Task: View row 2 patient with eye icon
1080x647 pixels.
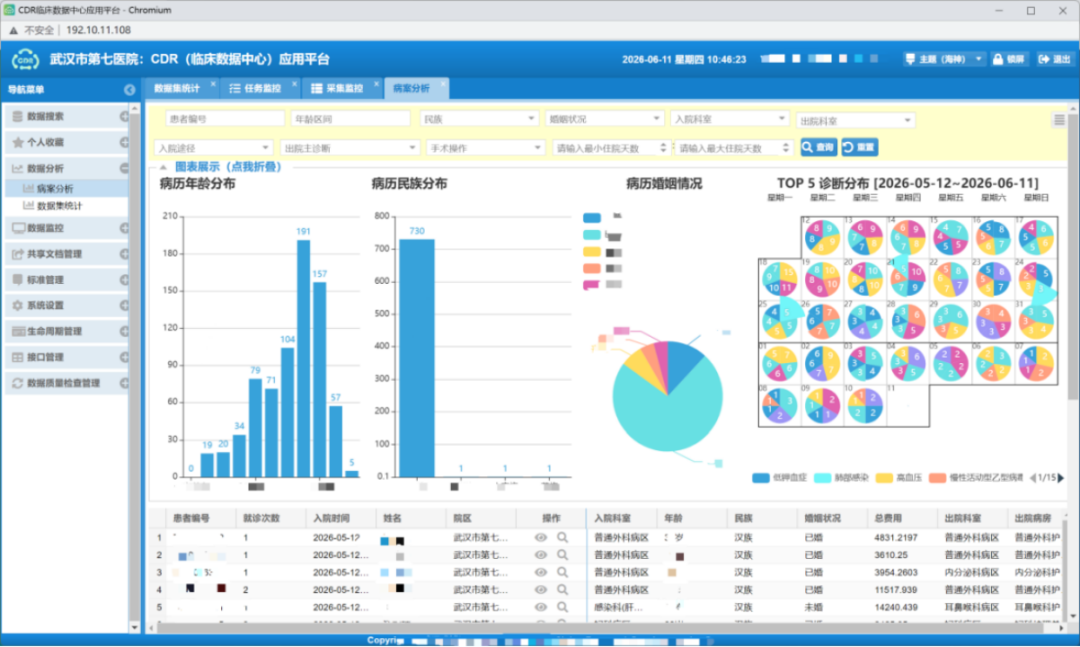Action: pos(541,555)
